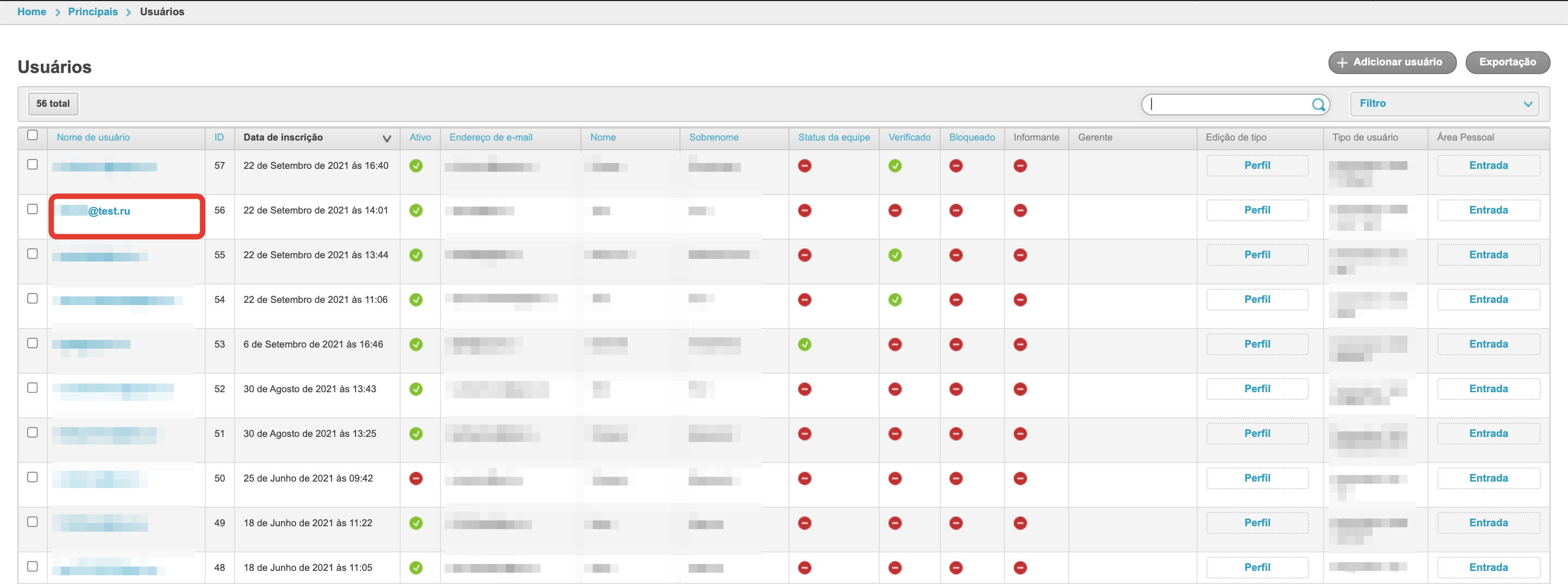Toggle sort arrow on Data de inscrição
This screenshot has height=584, width=1568.
pos(387,139)
